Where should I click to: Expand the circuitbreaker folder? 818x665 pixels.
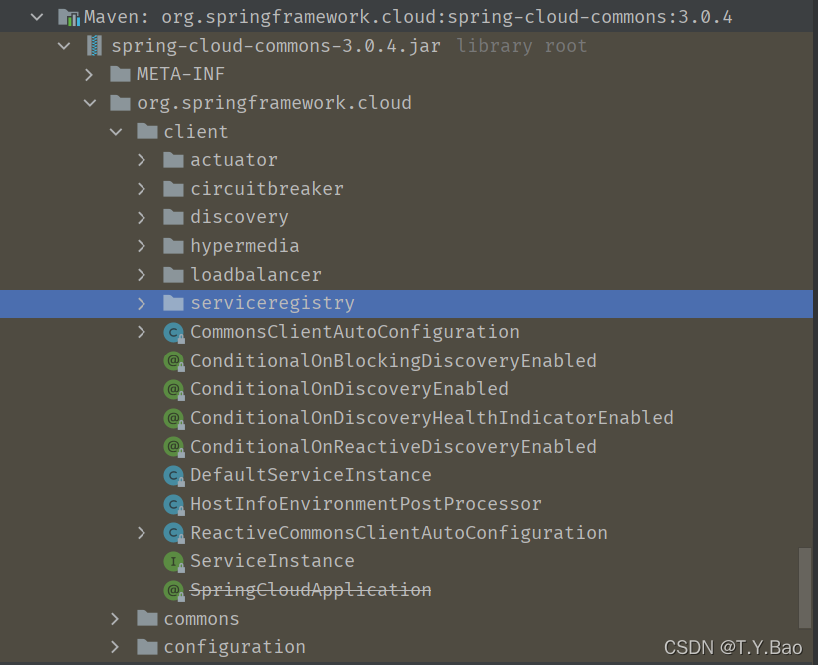141,189
